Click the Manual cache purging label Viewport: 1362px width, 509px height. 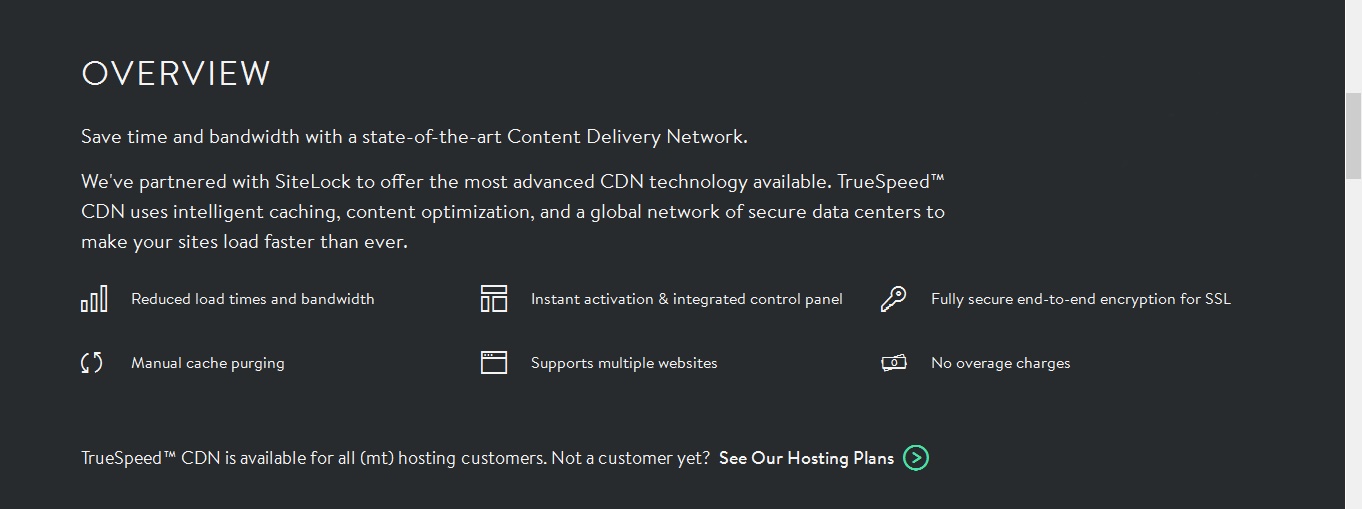click(208, 363)
